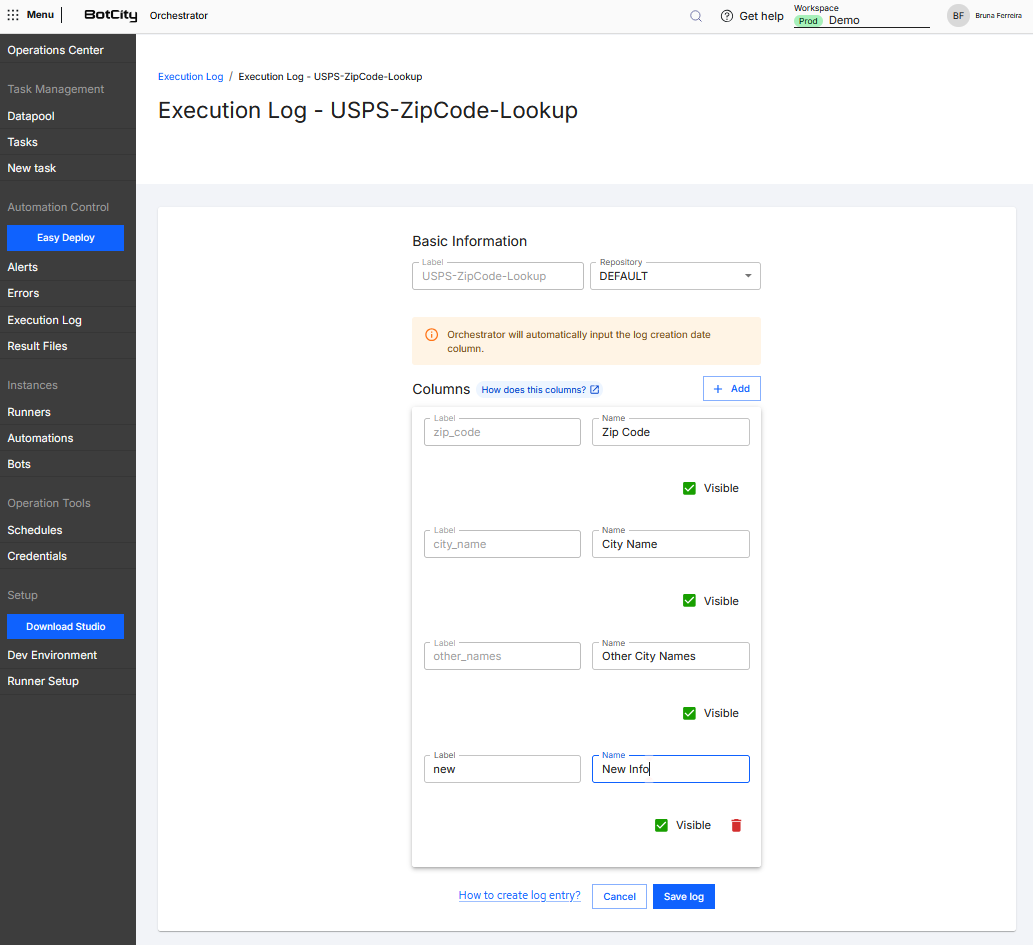Click the orange info icon in the notice
This screenshot has width=1033, height=945.
(x=432, y=335)
